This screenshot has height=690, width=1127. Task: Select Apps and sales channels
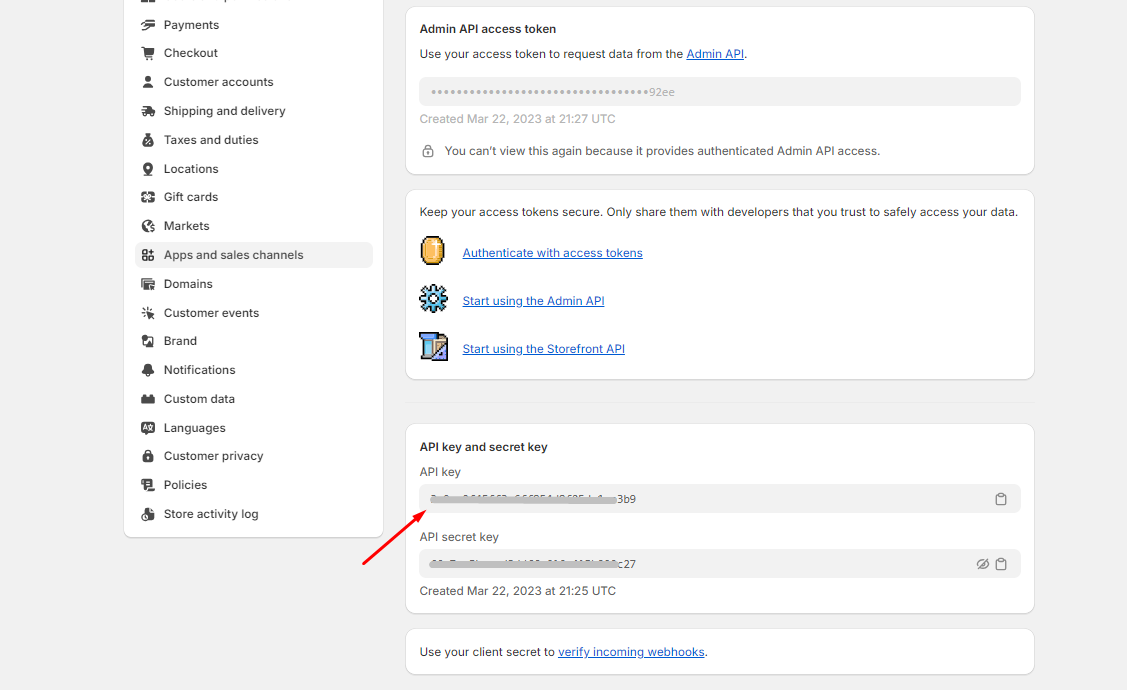pyautogui.click(x=233, y=255)
